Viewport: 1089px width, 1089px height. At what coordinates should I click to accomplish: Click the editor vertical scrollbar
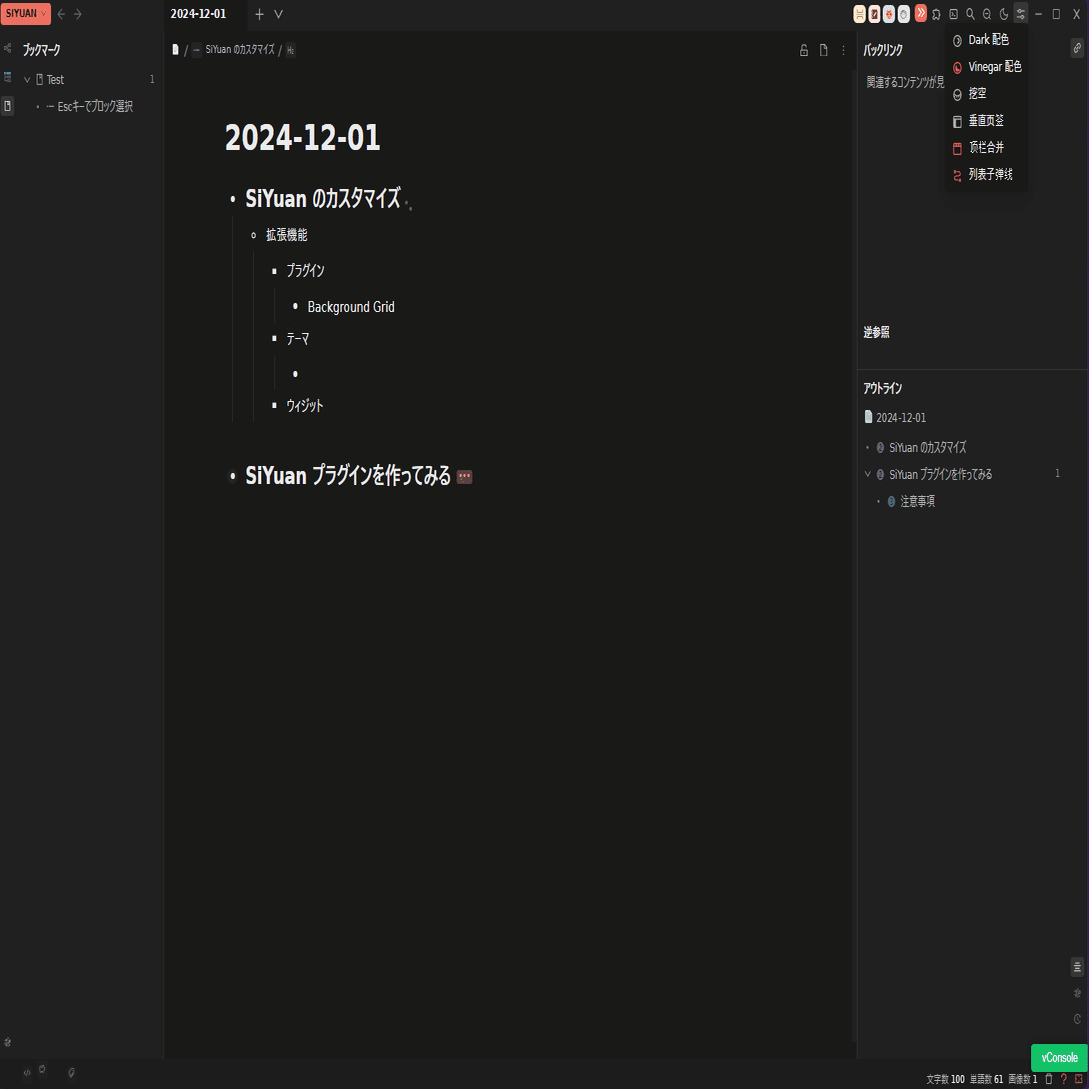tap(854, 556)
